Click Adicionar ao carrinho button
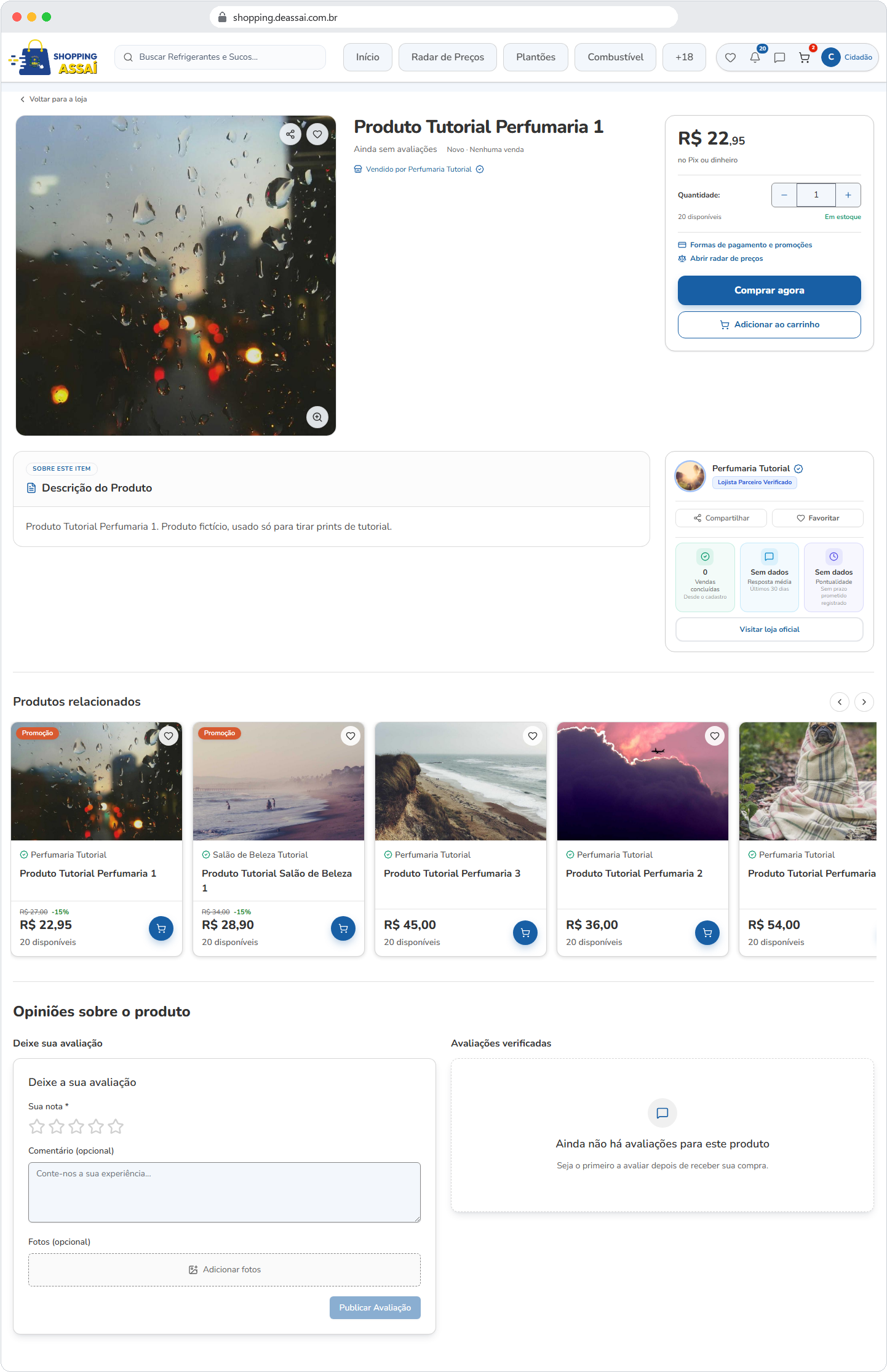This screenshot has height=1372, width=887. [x=770, y=325]
